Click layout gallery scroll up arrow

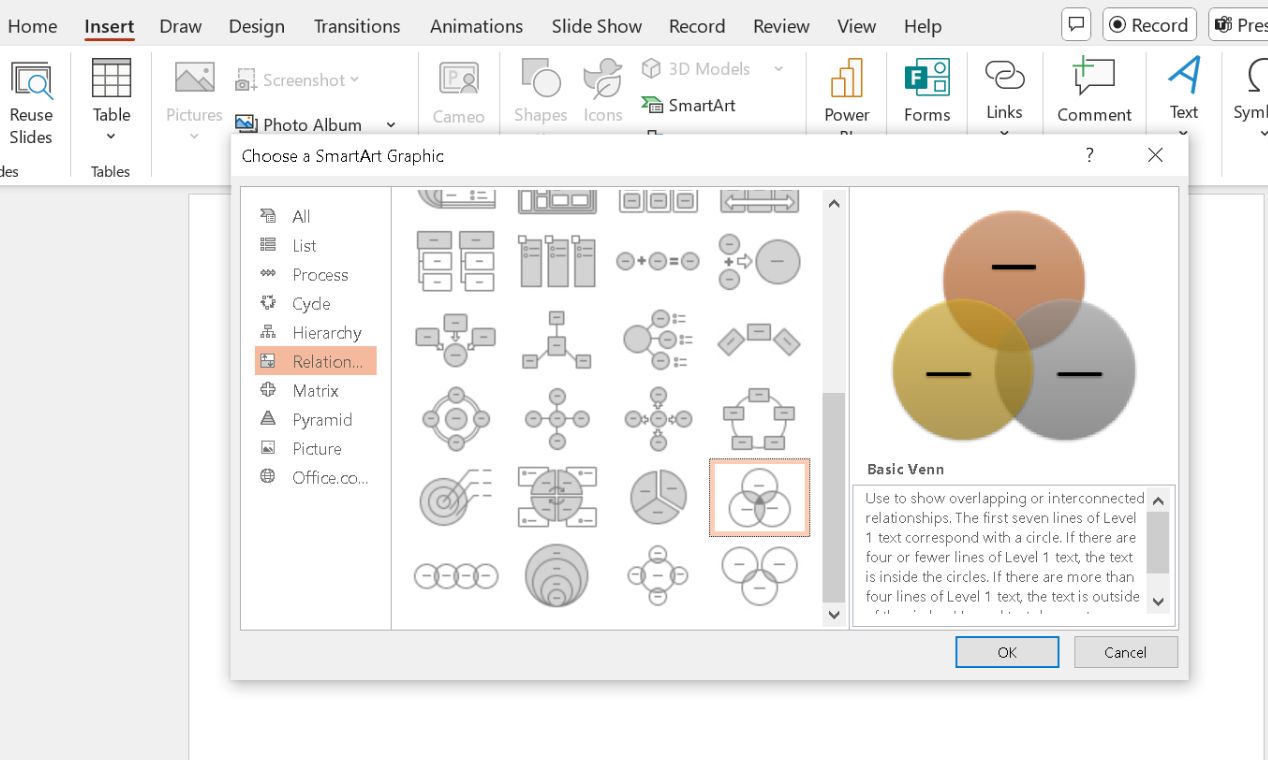(x=834, y=203)
